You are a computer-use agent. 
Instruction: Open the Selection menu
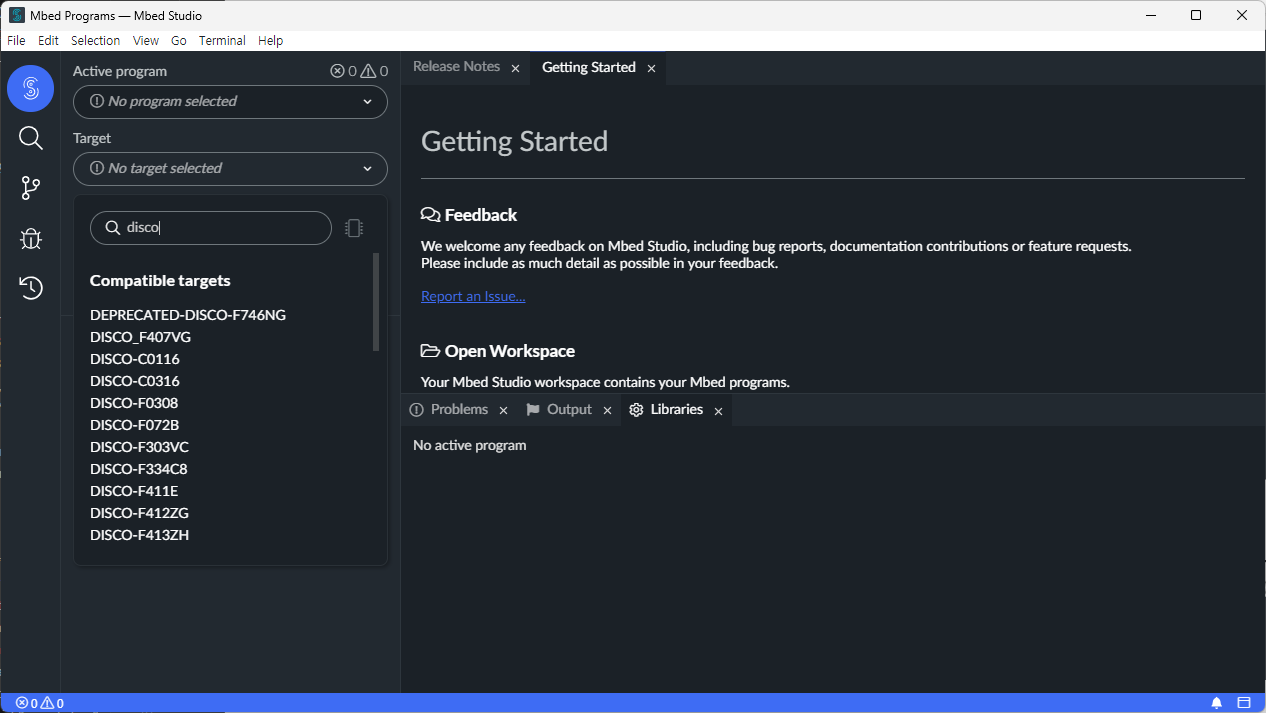pyautogui.click(x=95, y=41)
